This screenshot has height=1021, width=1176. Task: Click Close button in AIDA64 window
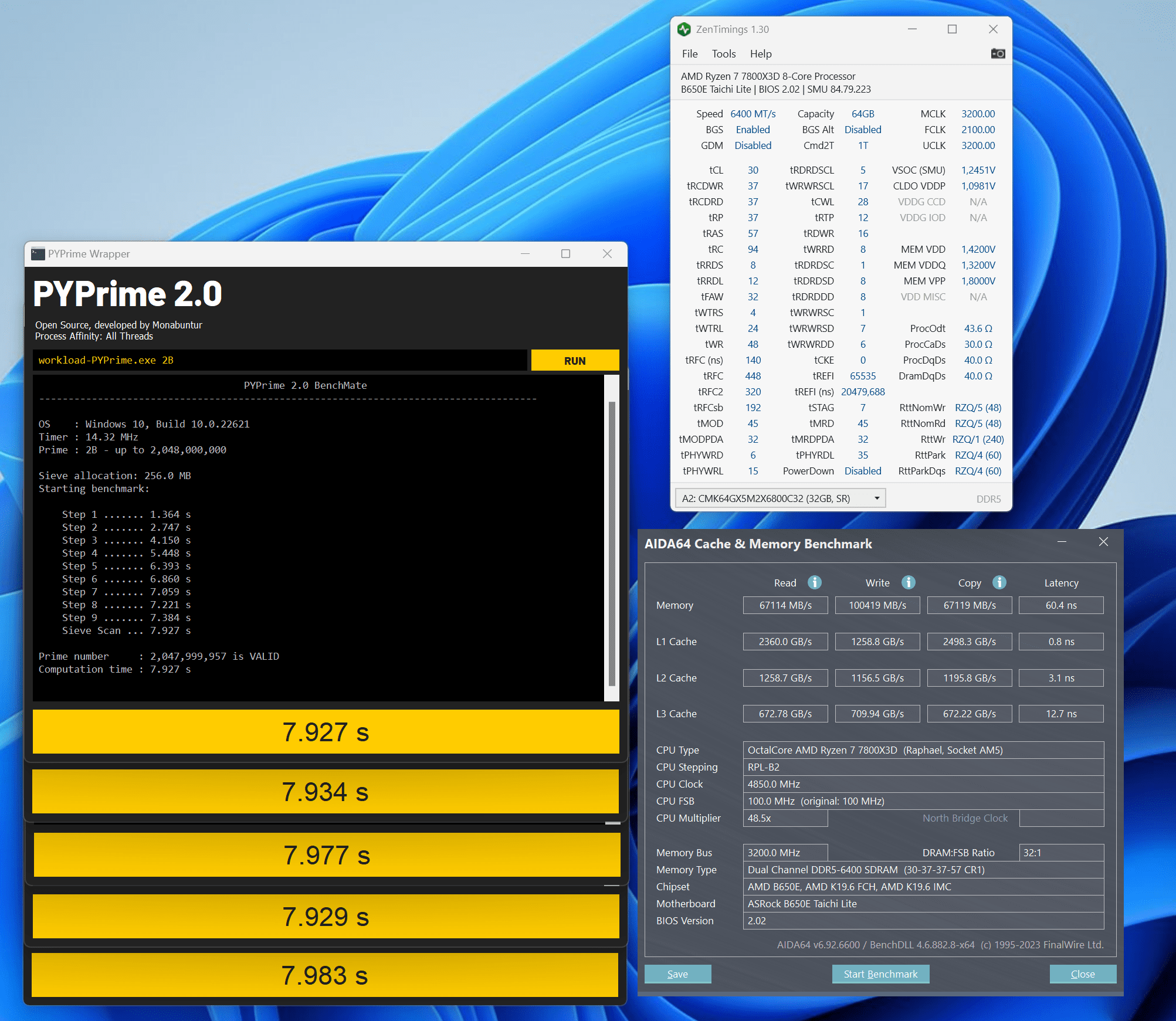1083,974
